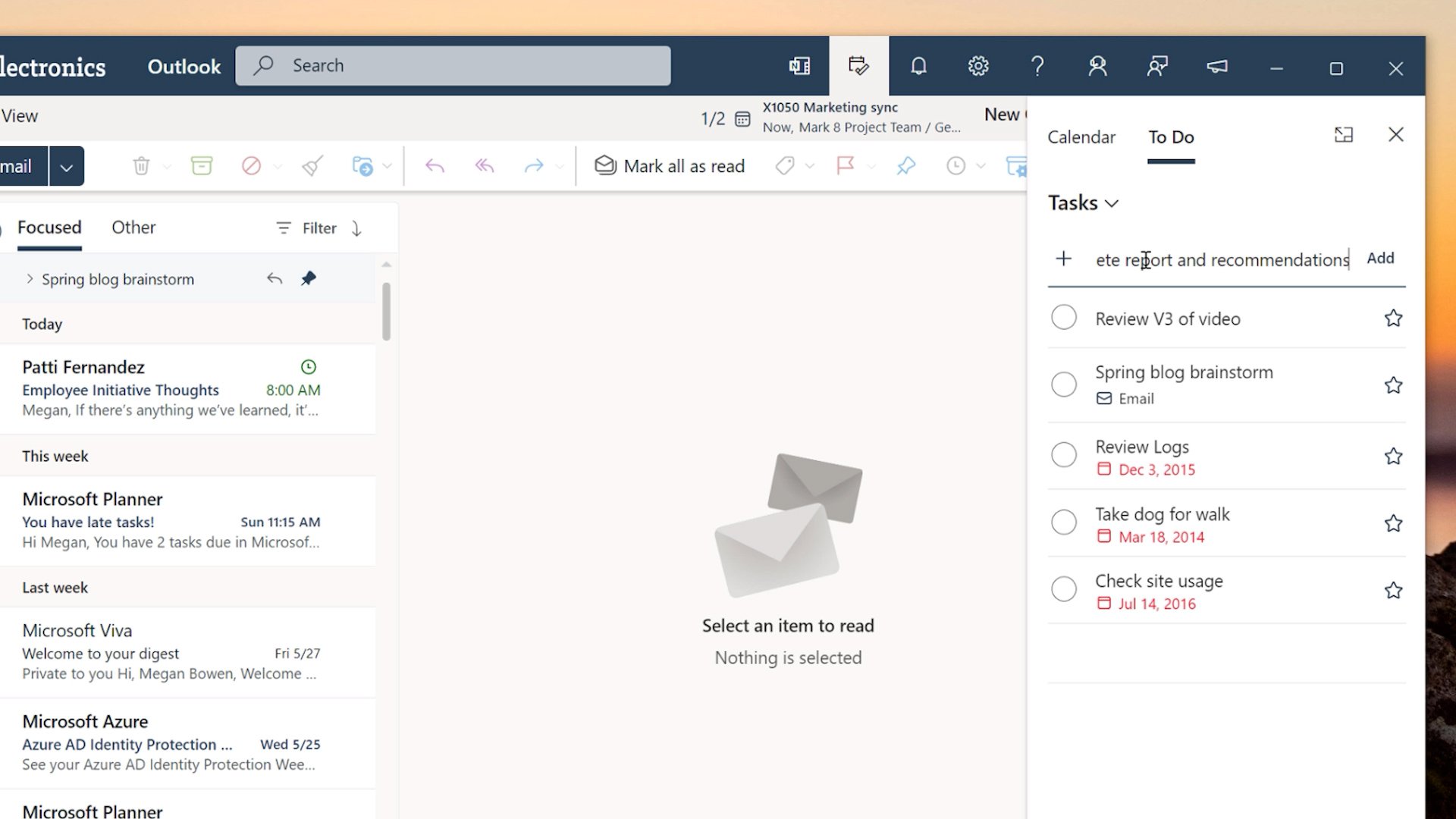Viewport: 1456px width, 819px height.
Task: Reply to Spring blog brainstorm email
Action: click(275, 279)
